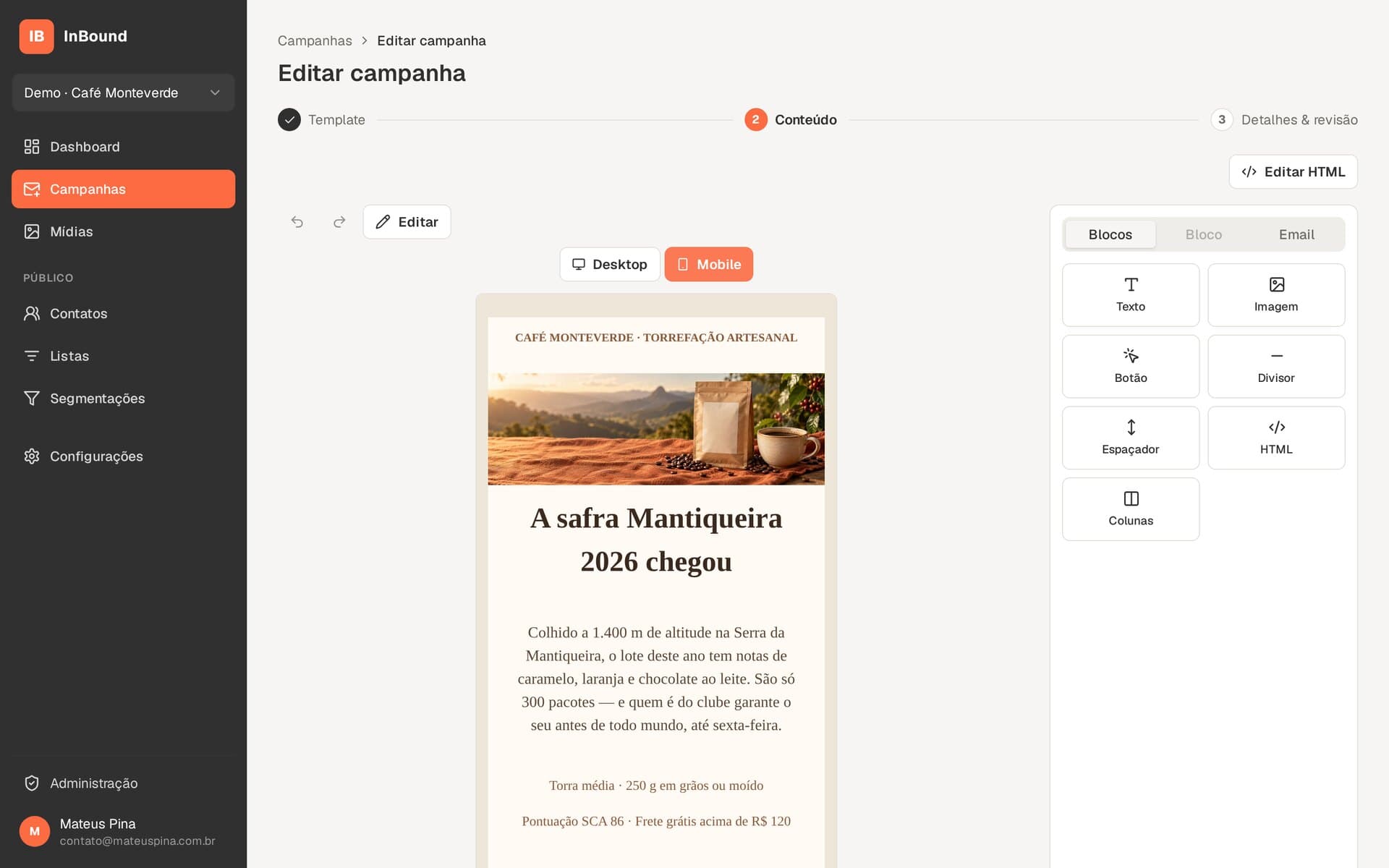The height and width of the screenshot is (868, 1389).
Task: Switch to the Blocos tab
Action: coord(1110,234)
